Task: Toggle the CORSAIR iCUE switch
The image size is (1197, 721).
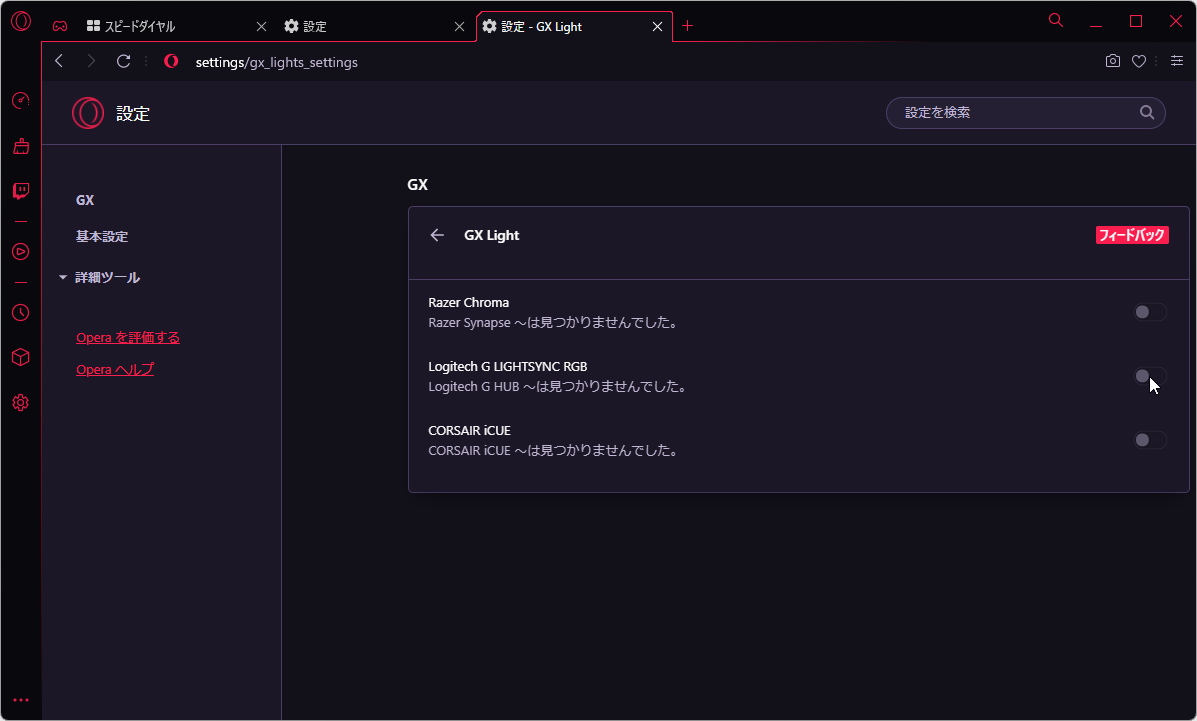Action: pyautogui.click(x=1150, y=440)
